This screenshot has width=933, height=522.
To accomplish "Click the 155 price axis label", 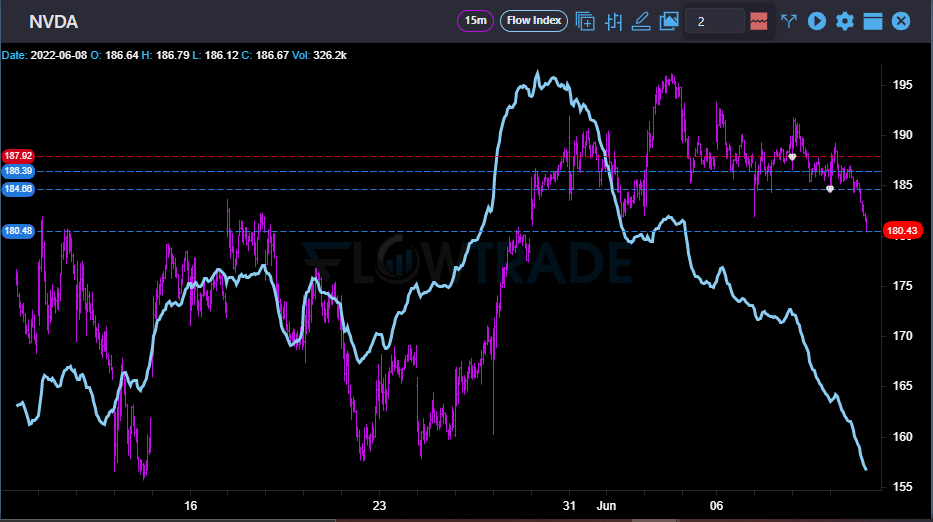I will (x=902, y=487).
